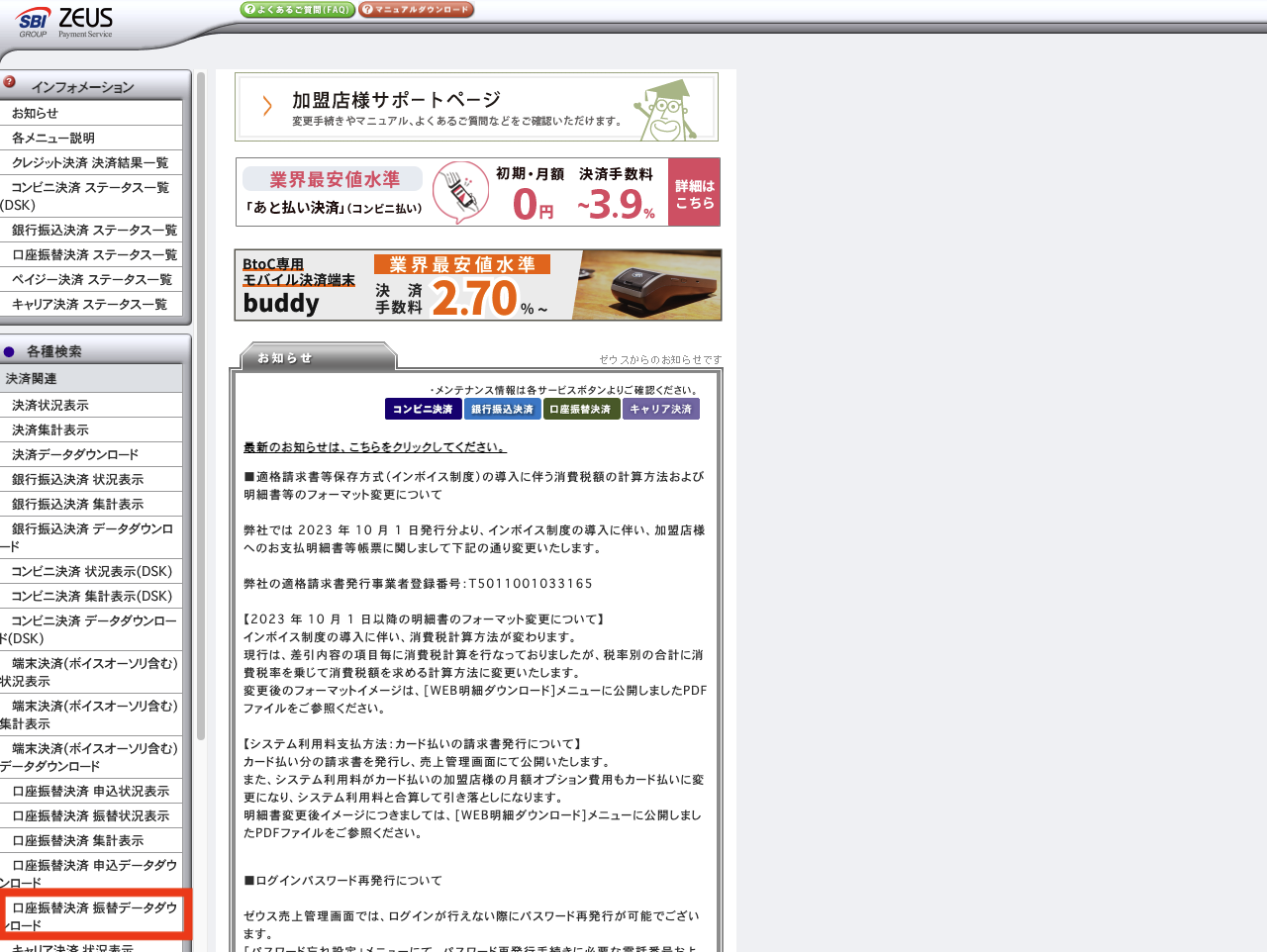
Task: Open コンビニ決済 状況表示(DSK)
Action: [x=91, y=571]
